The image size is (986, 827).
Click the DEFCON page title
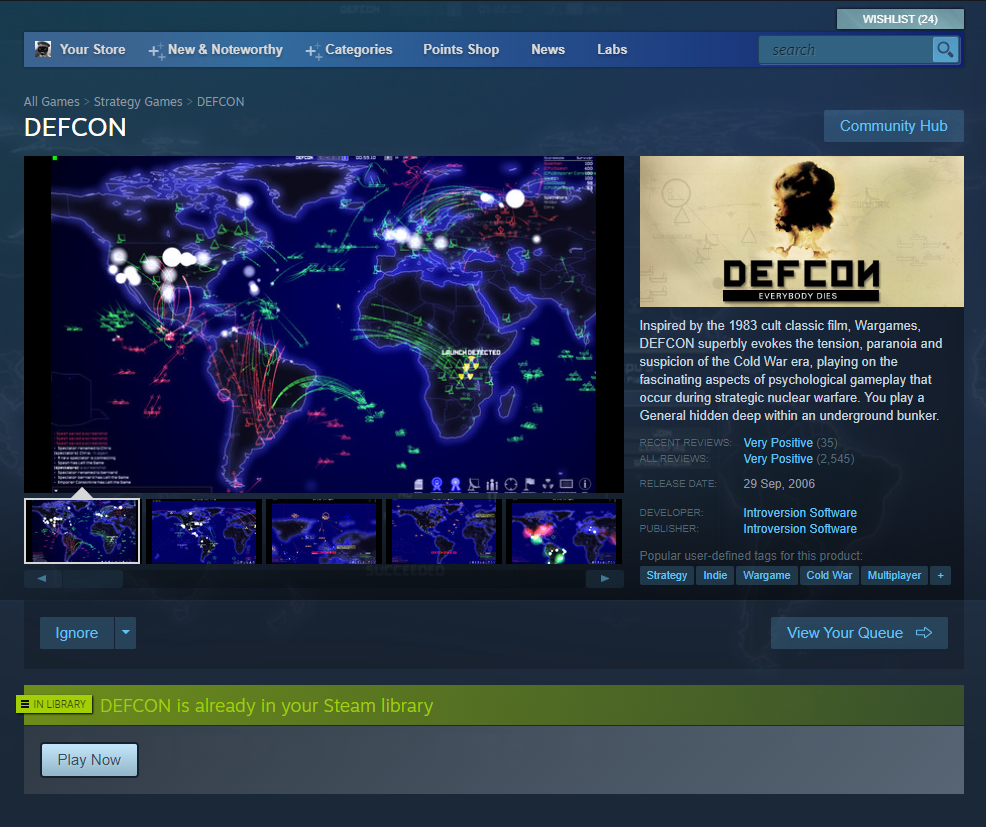click(x=75, y=128)
